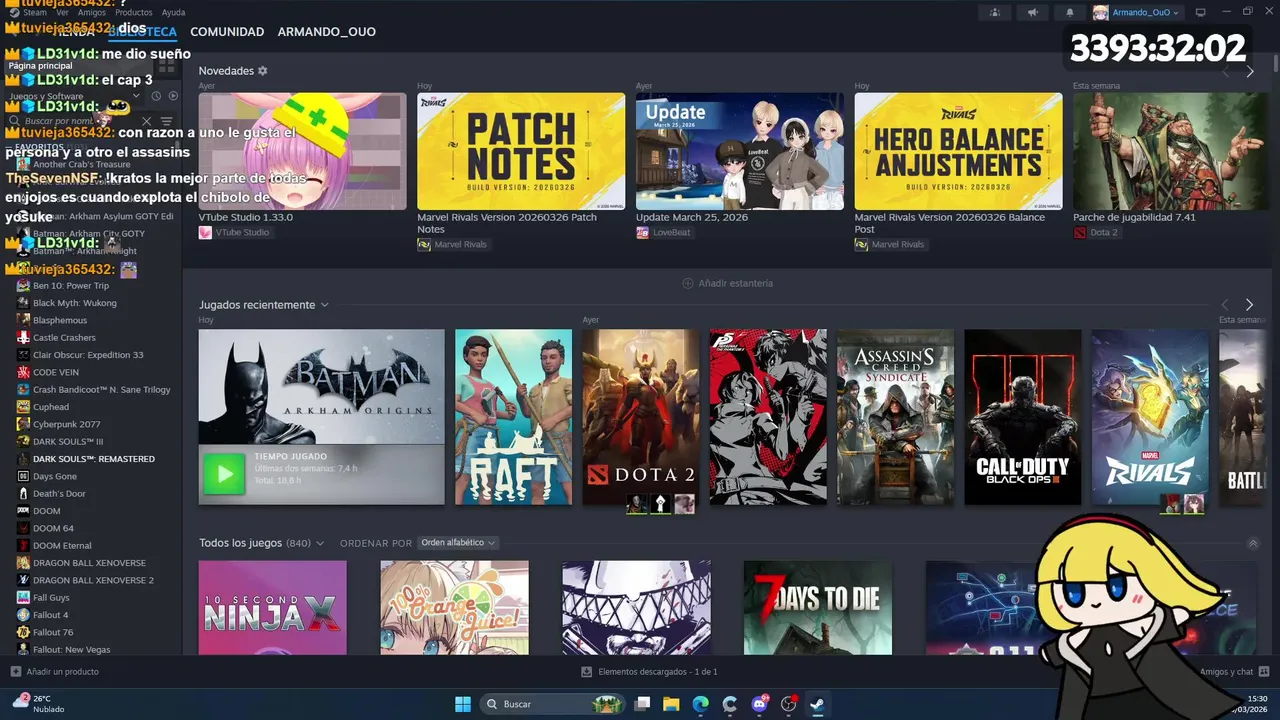This screenshot has height=720, width=1280.
Task: Click the next arrow in the Novedades shelf
Action: click(1249, 71)
